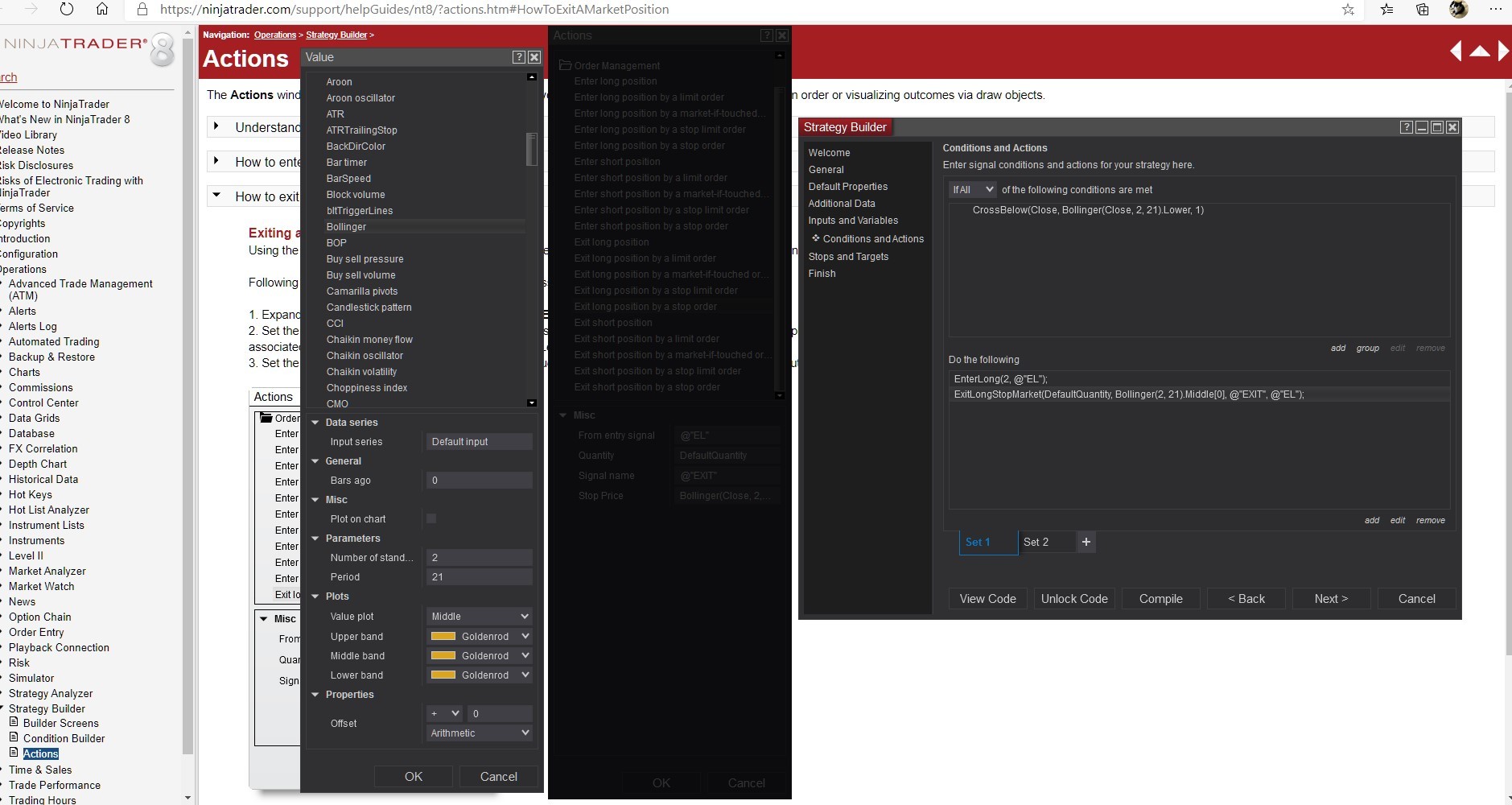Collapse the Plots section
The image size is (1512, 805).
(315, 596)
